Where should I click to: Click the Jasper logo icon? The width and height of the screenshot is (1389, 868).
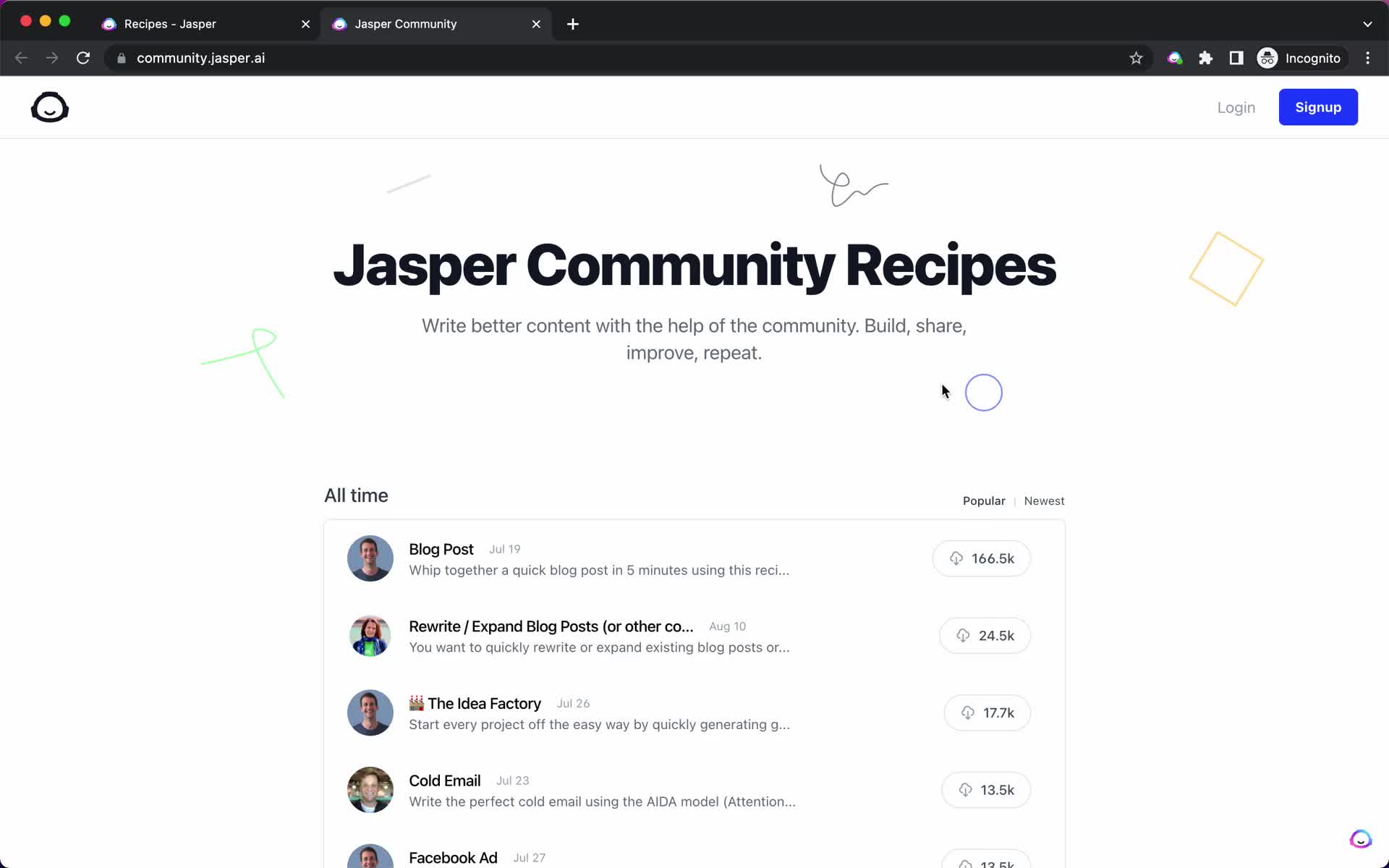50,107
